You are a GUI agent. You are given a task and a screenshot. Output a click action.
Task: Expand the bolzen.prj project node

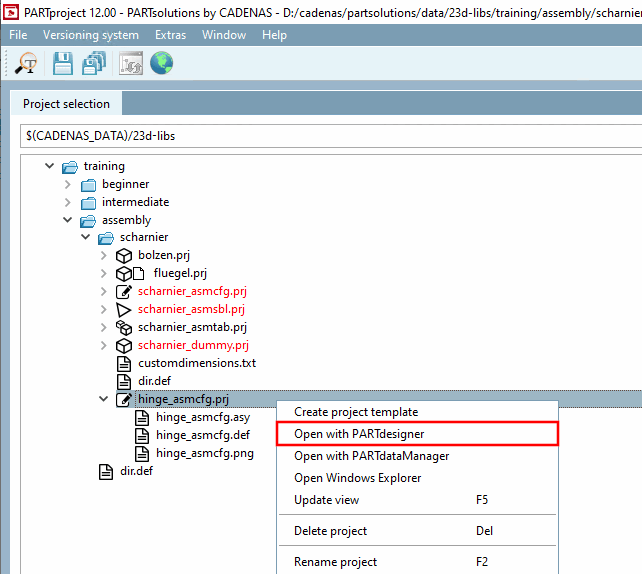coord(104,255)
